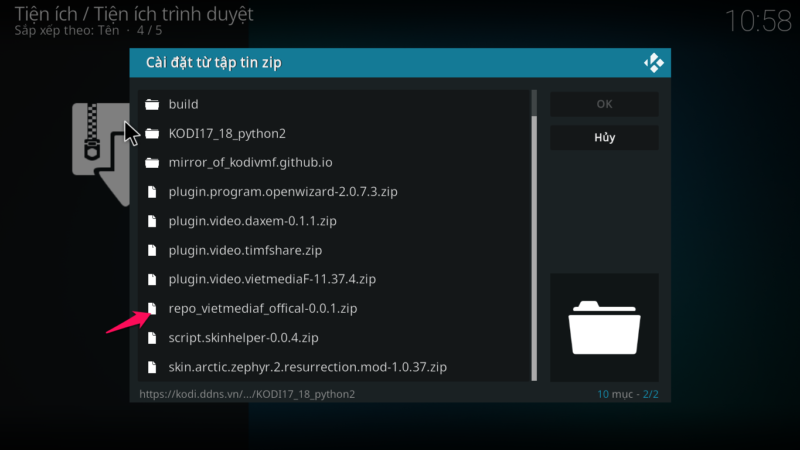Click the large folder preview thumbnail

[x=604, y=327]
